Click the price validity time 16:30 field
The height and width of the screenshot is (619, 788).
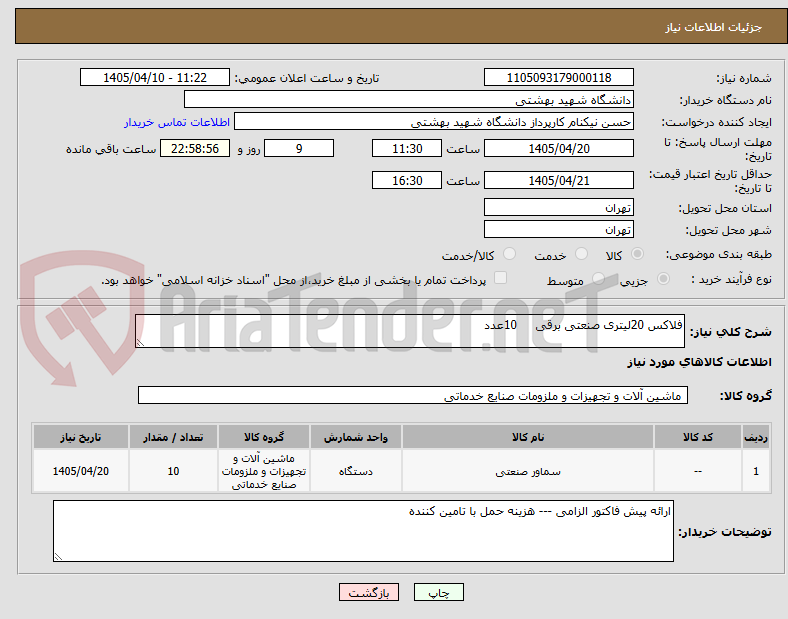(407, 180)
